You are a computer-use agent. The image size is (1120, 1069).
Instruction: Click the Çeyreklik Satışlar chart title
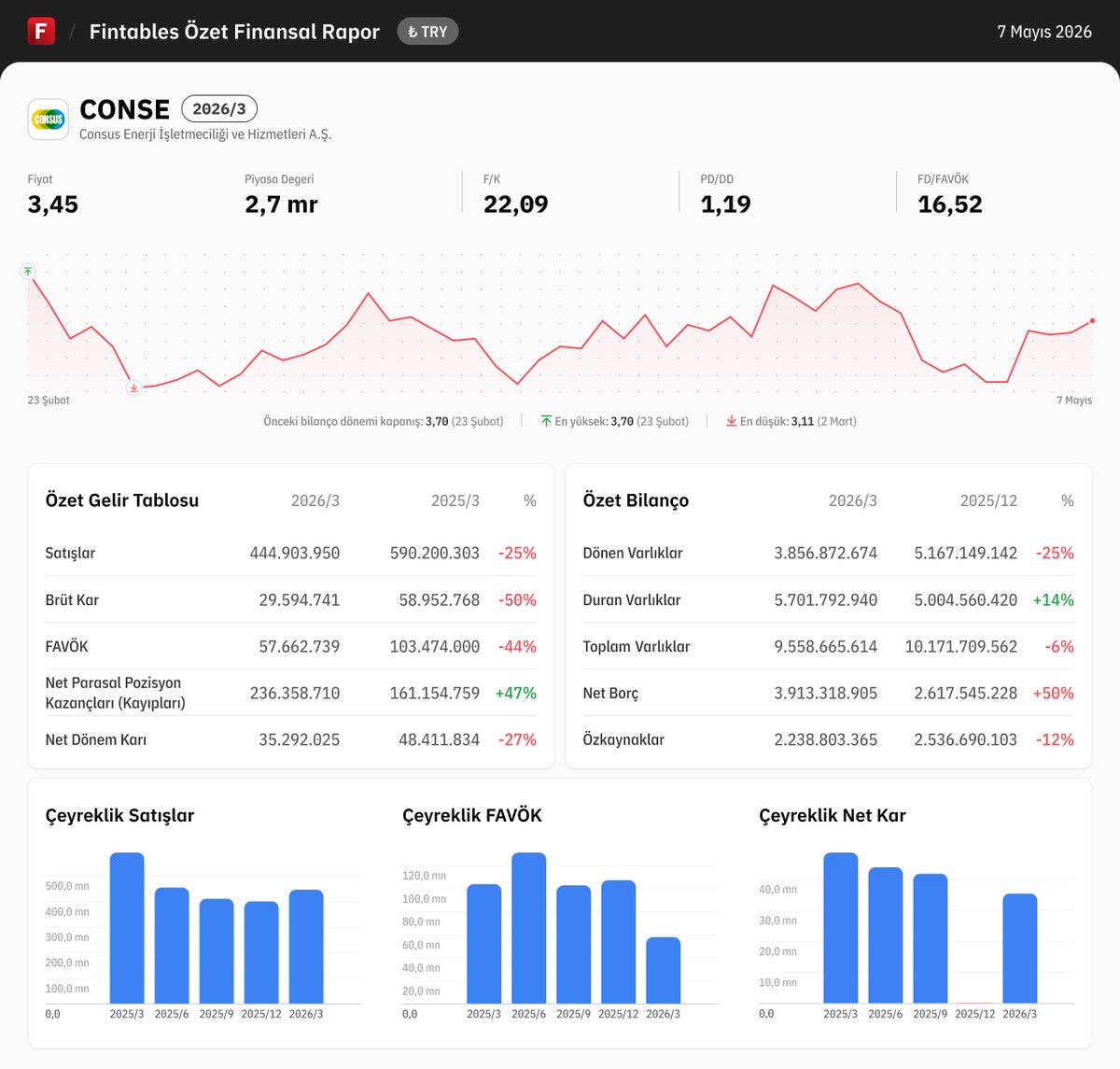119,815
